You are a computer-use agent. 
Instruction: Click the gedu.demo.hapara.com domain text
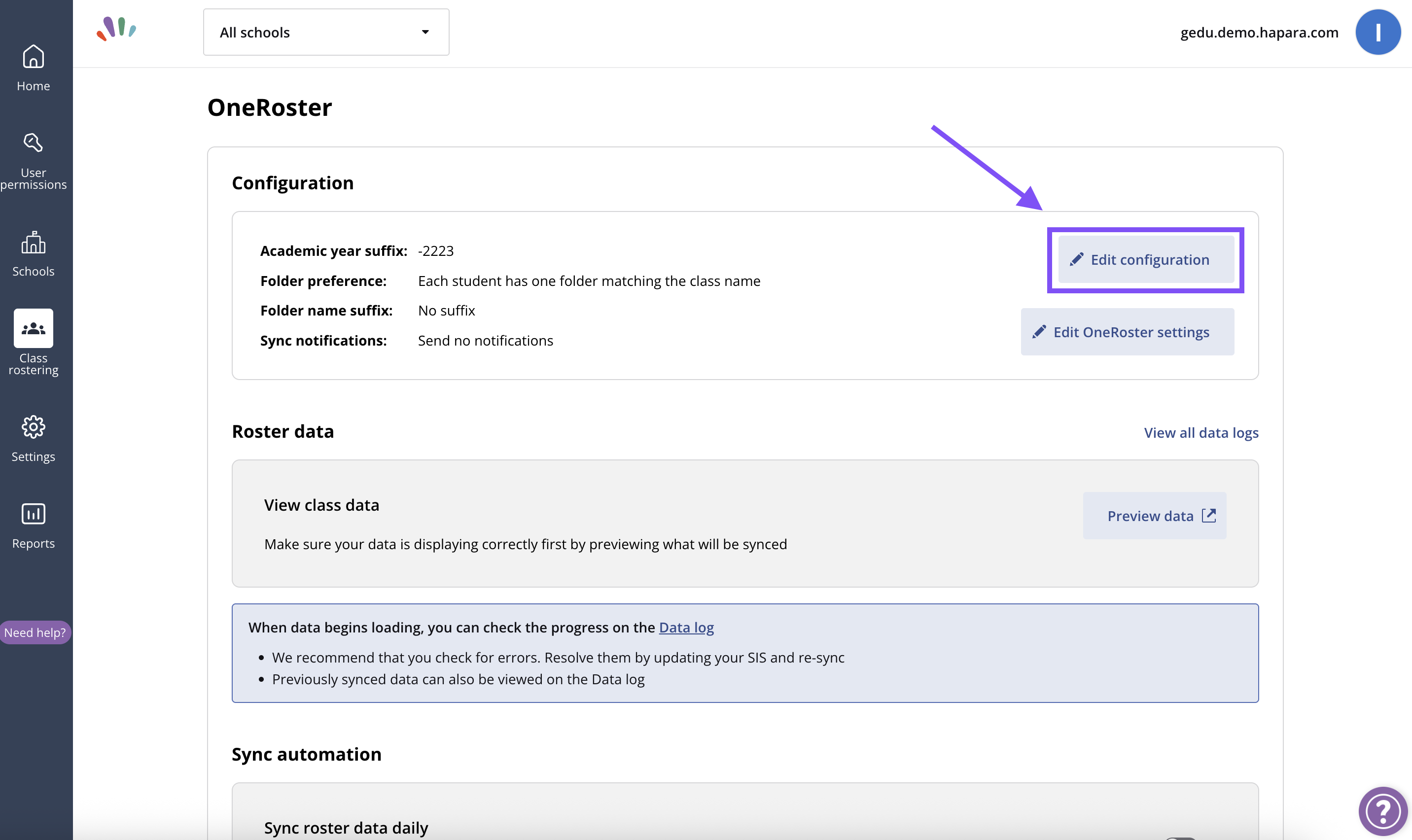click(x=1259, y=33)
